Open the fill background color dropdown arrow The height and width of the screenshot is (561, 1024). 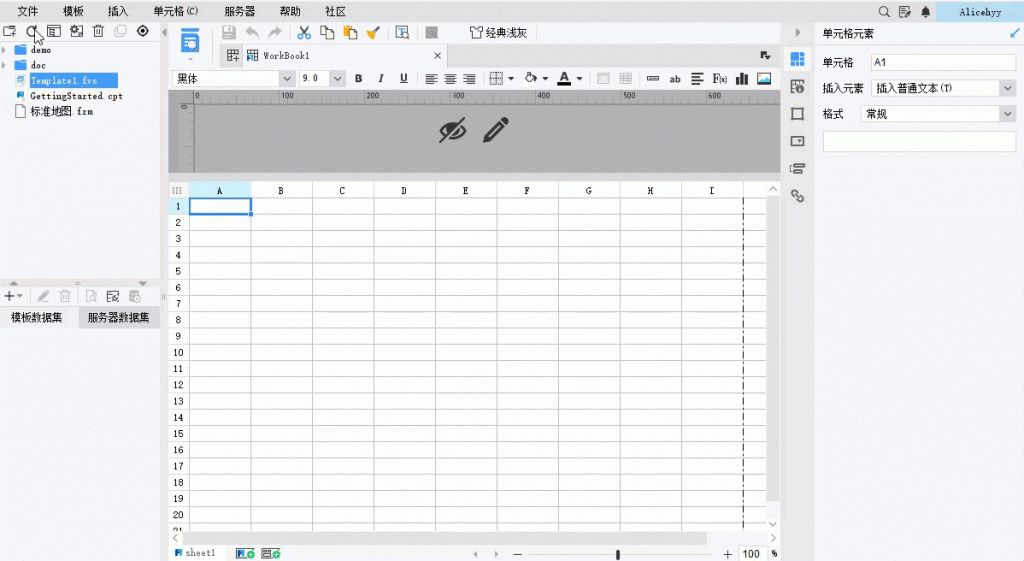click(545, 79)
